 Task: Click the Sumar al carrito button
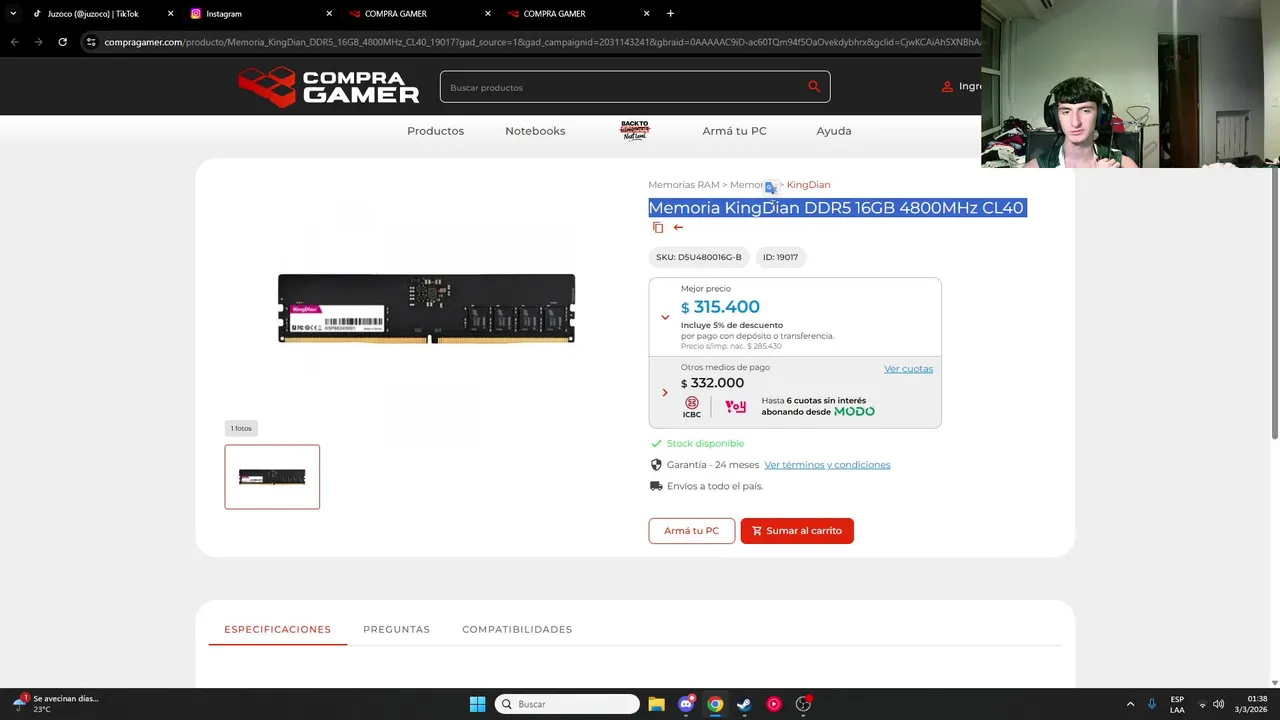coord(797,531)
